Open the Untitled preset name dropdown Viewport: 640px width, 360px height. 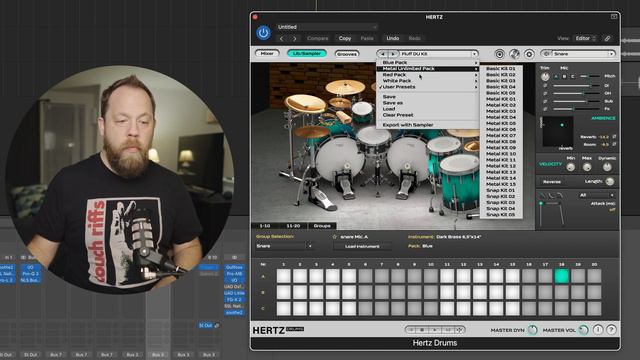coord(327,27)
